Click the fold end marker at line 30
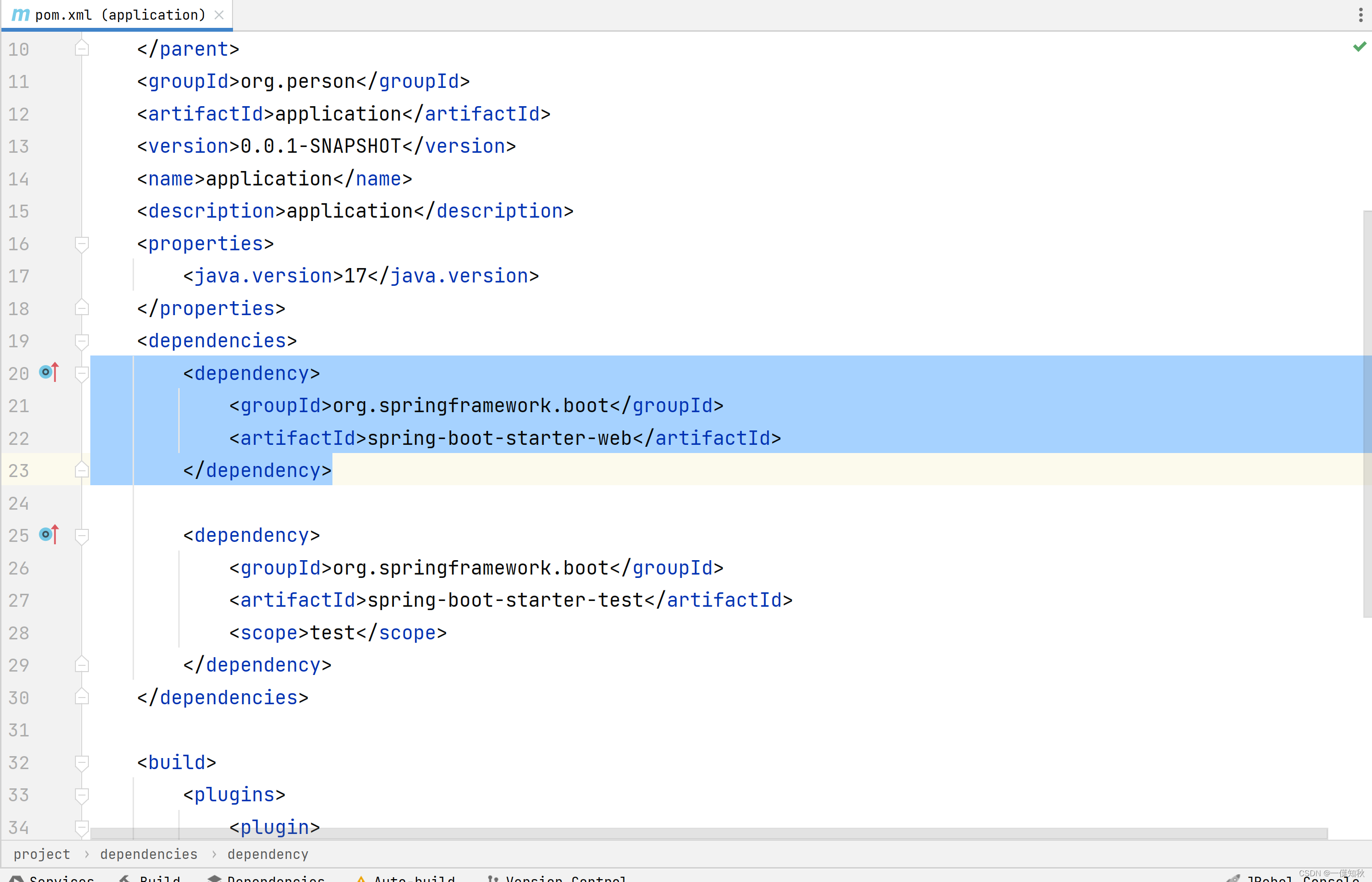1372x882 pixels. pos(82,697)
